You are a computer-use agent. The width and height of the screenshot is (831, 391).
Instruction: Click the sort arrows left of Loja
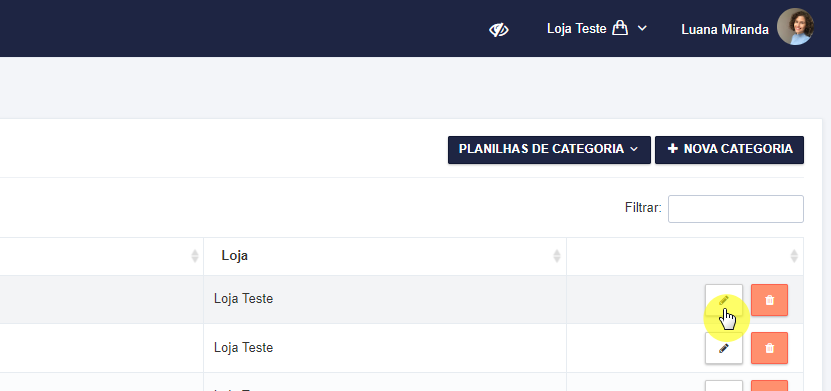(x=195, y=256)
